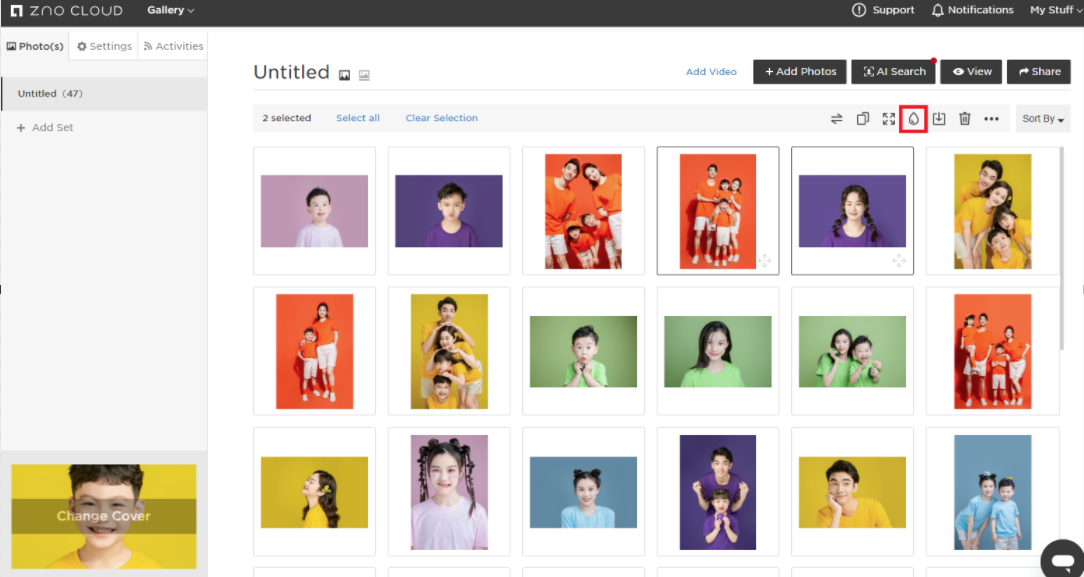Open the Notifications bell
Image resolution: width=1084 pixels, height=577 pixels.
click(972, 10)
